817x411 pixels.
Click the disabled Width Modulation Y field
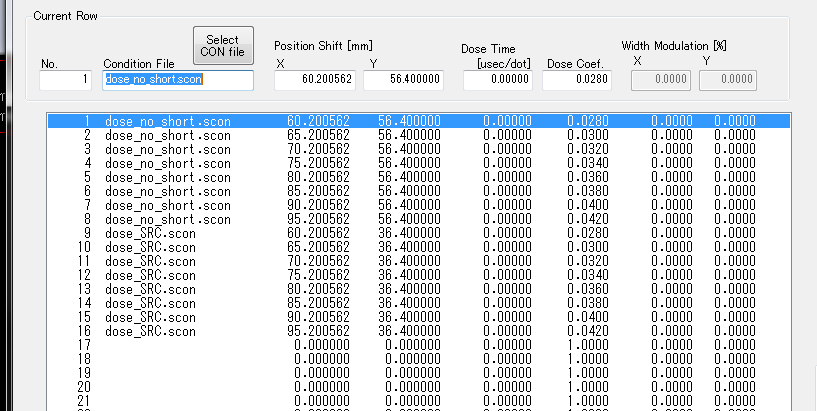(728, 80)
